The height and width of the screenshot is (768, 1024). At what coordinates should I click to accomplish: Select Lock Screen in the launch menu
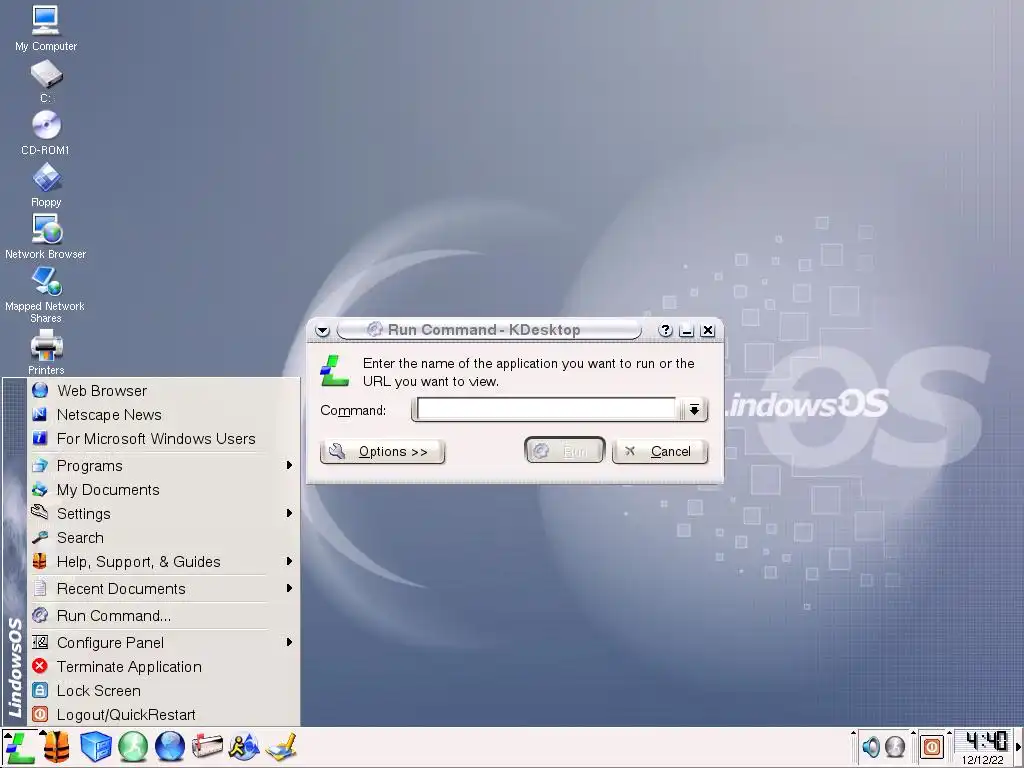pos(164,691)
